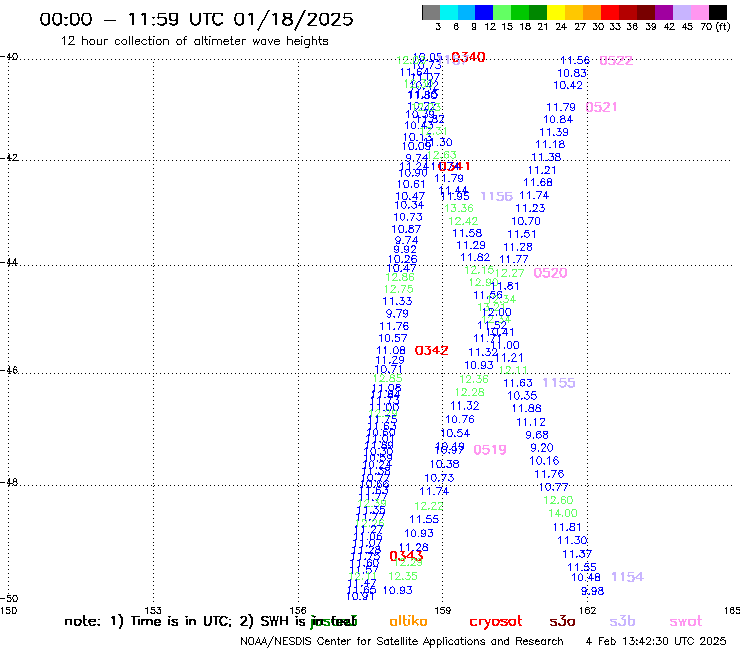The image size is (740, 650).
Task: Click the wave height value 11.18
Action: point(550,144)
